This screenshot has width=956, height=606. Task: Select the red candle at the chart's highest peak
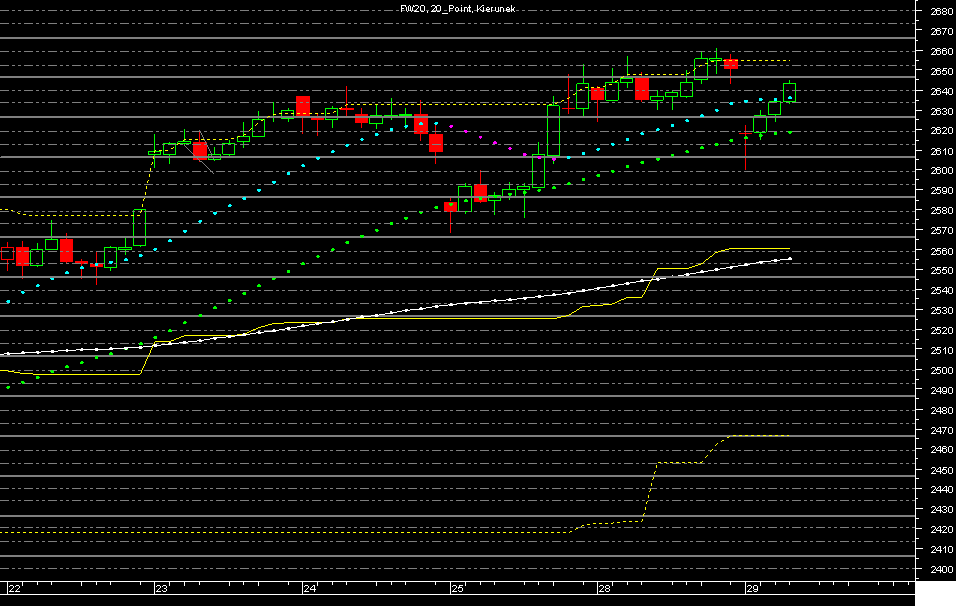[731, 64]
